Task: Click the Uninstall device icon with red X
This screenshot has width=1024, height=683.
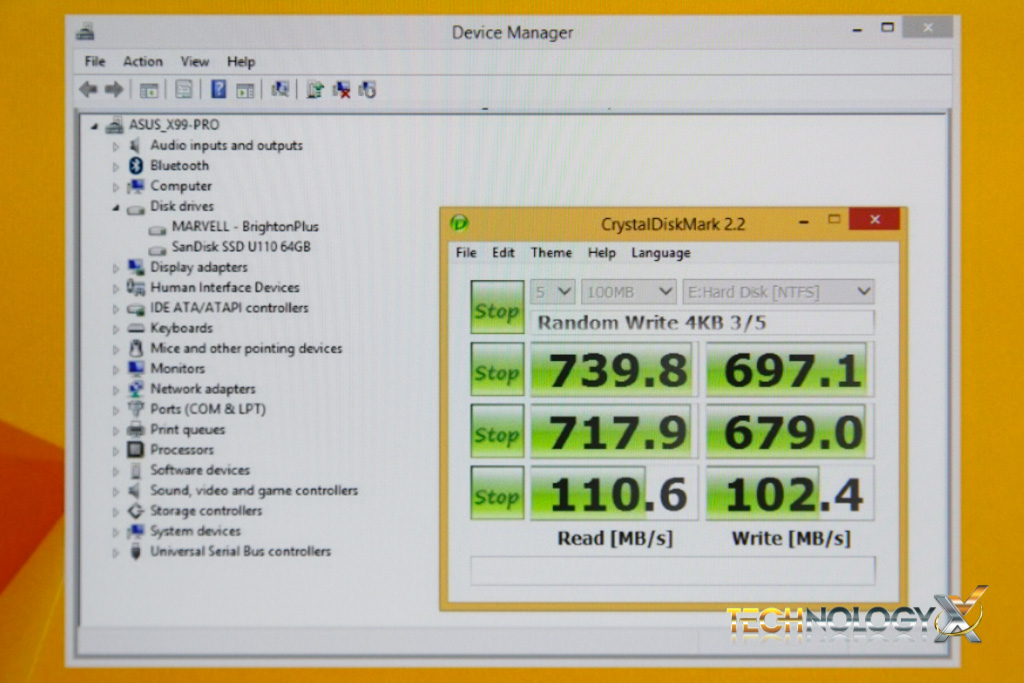Action: (342, 90)
